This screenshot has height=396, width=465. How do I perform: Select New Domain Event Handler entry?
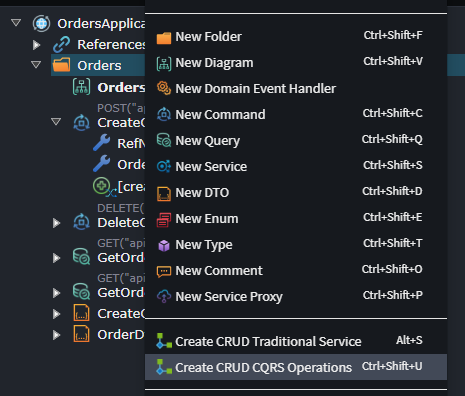tap(296, 89)
